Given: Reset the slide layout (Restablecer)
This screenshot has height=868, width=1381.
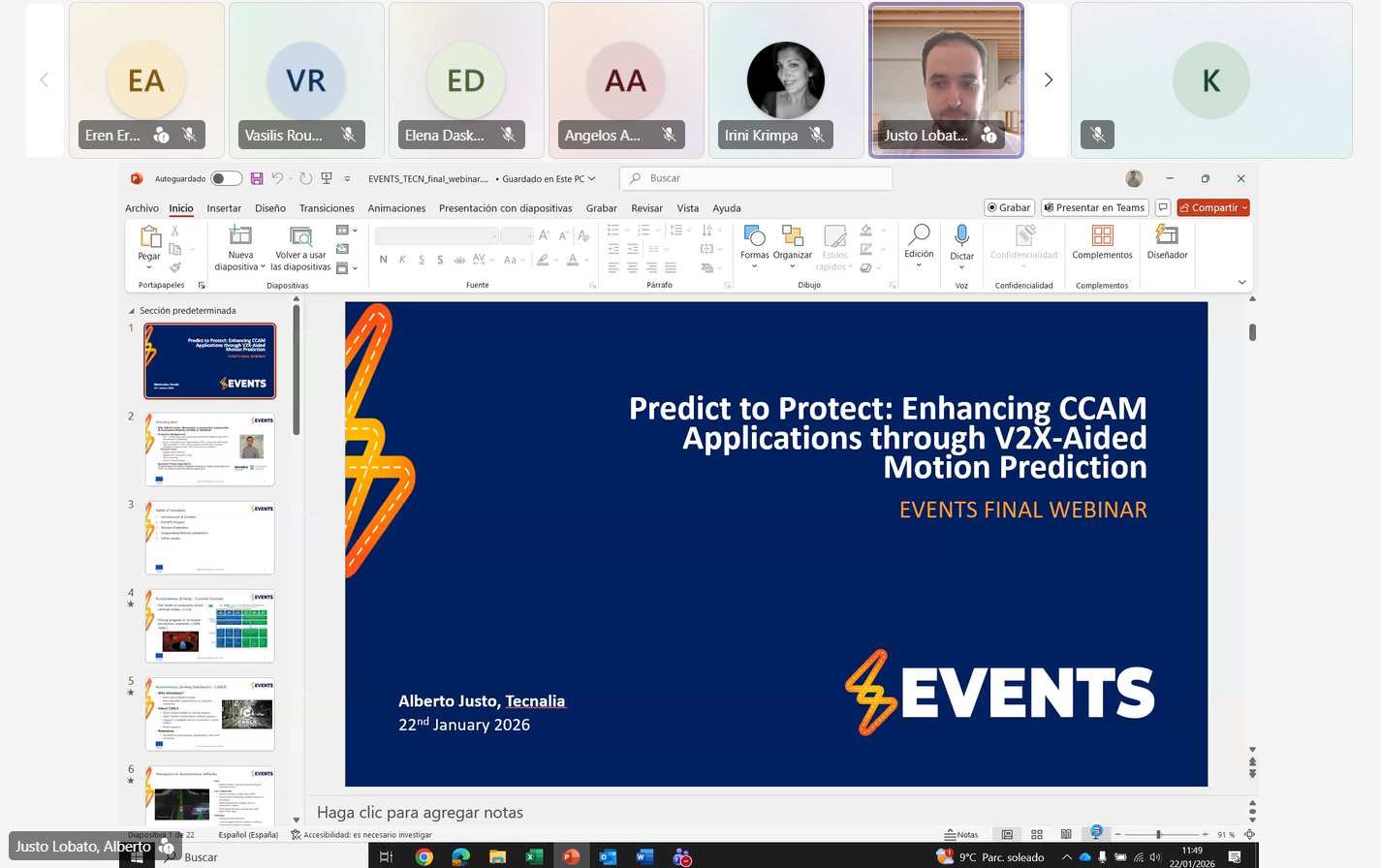Looking at the screenshot, I should [342, 249].
